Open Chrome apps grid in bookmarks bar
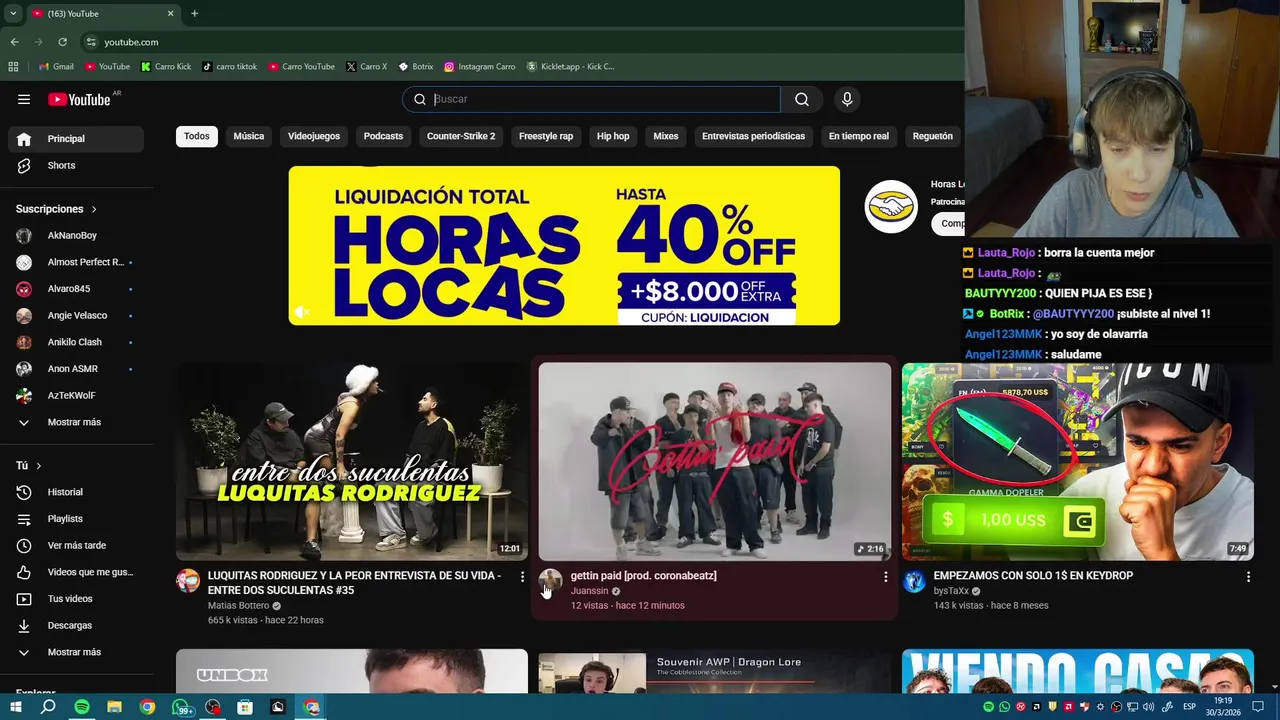Image resolution: width=1280 pixels, height=720 pixels. [13, 67]
